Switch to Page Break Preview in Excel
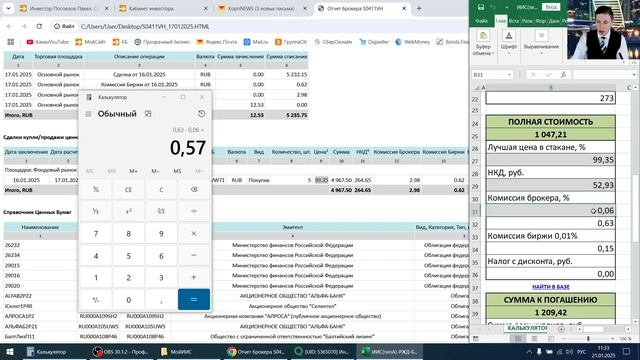The width and height of the screenshot is (640, 360). pos(551,339)
